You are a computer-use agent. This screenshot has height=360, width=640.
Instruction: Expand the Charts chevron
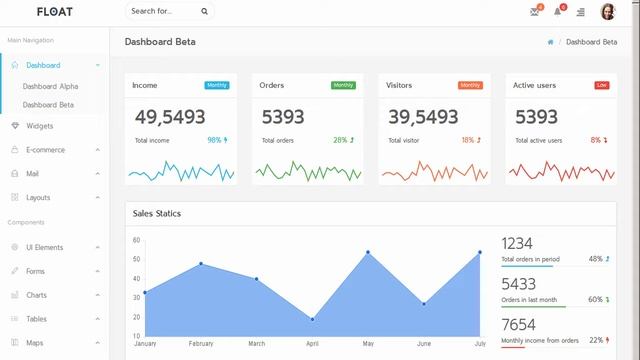pyautogui.click(x=98, y=295)
